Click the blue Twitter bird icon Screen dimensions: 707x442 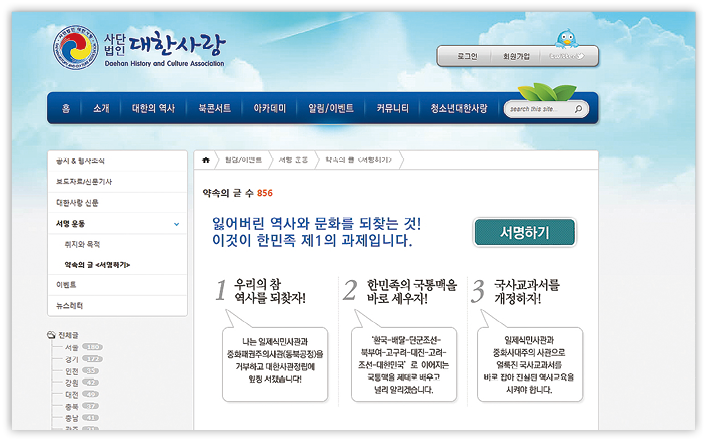pyautogui.click(x=568, y=39)
